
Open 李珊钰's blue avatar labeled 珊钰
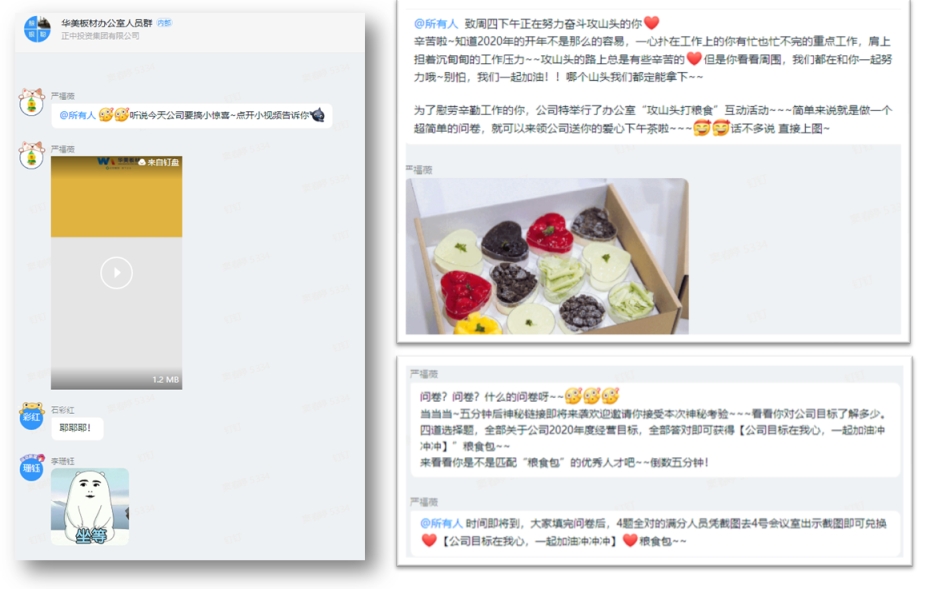pyautogui.click(x=31, y=468)
